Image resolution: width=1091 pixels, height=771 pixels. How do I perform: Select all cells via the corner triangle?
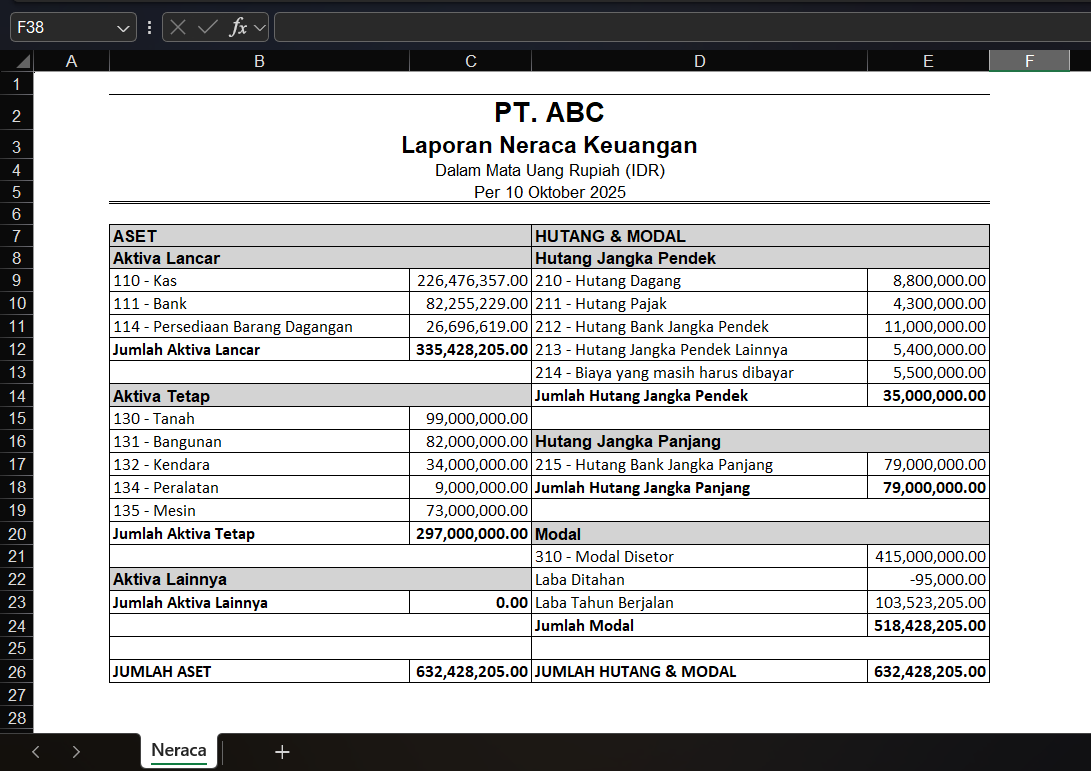[x=21, y=60]
